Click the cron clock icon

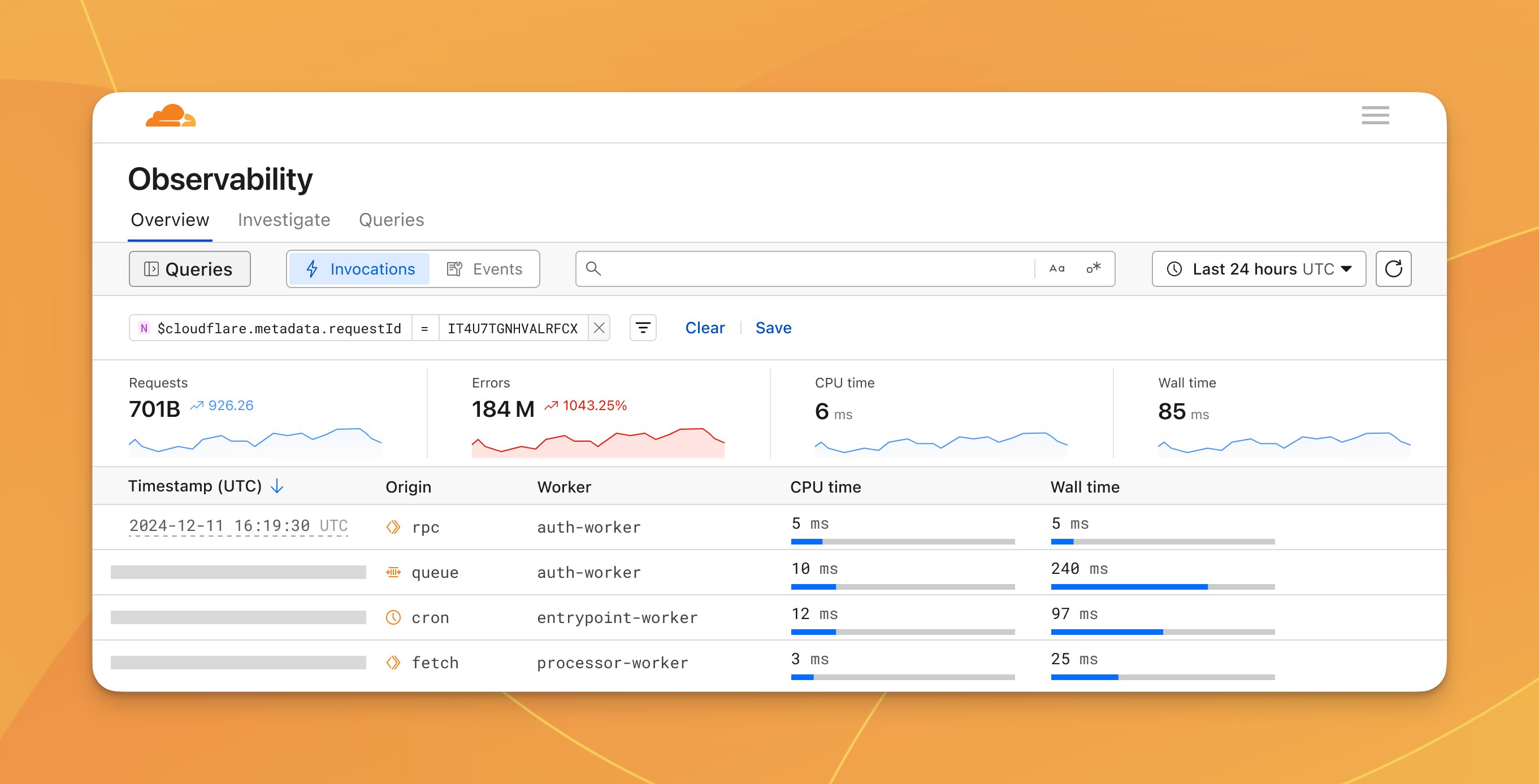pyautogui.click(x=393, y=617)
